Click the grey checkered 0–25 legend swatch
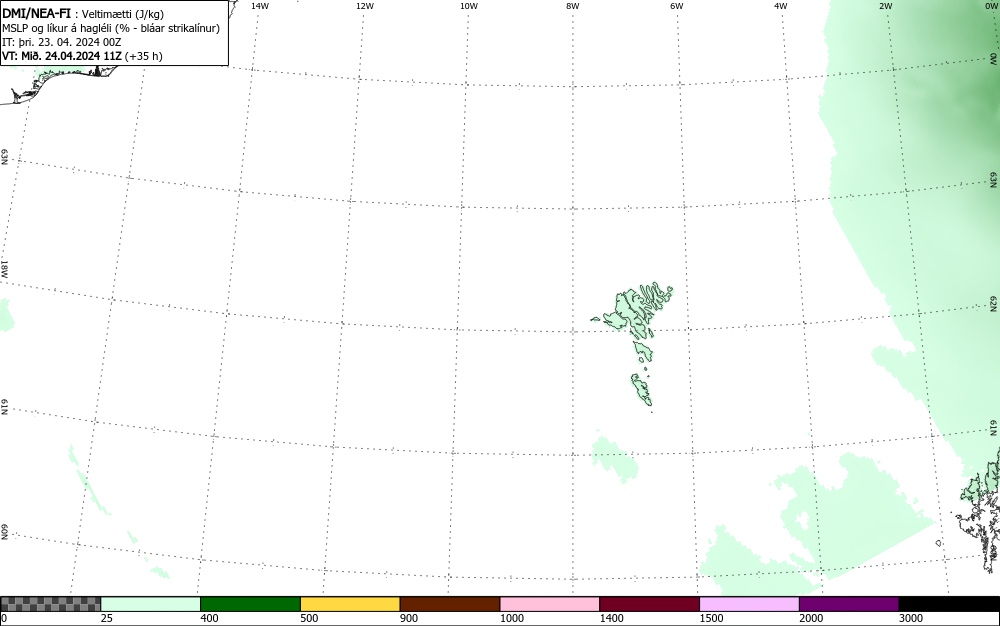Viewport: 1000px width, 626px height. [x=50, y=604]
